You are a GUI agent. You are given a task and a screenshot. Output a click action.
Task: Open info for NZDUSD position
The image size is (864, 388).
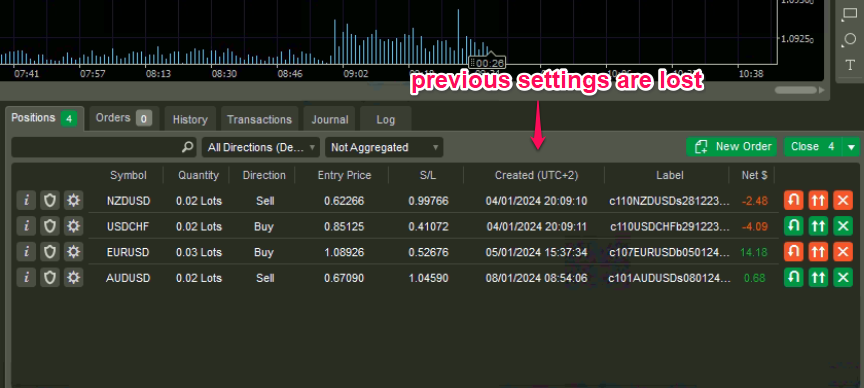(x=26, y=201)
